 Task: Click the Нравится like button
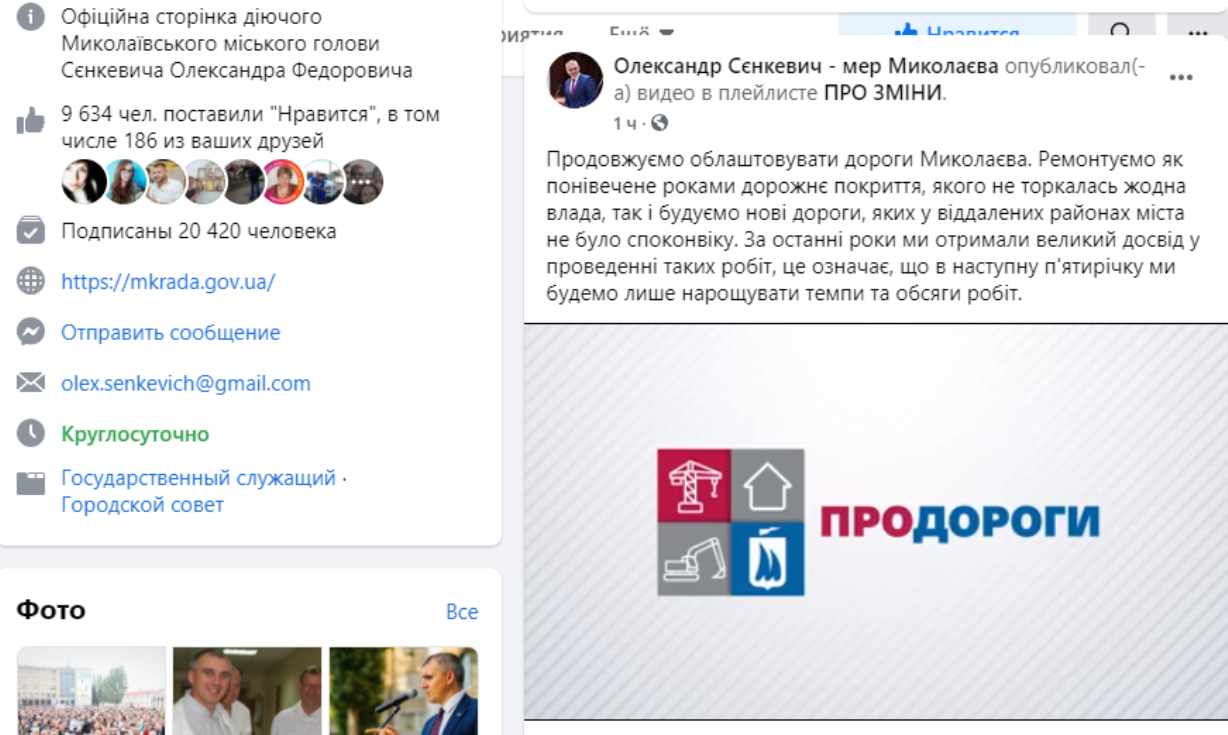coord(957,30)
